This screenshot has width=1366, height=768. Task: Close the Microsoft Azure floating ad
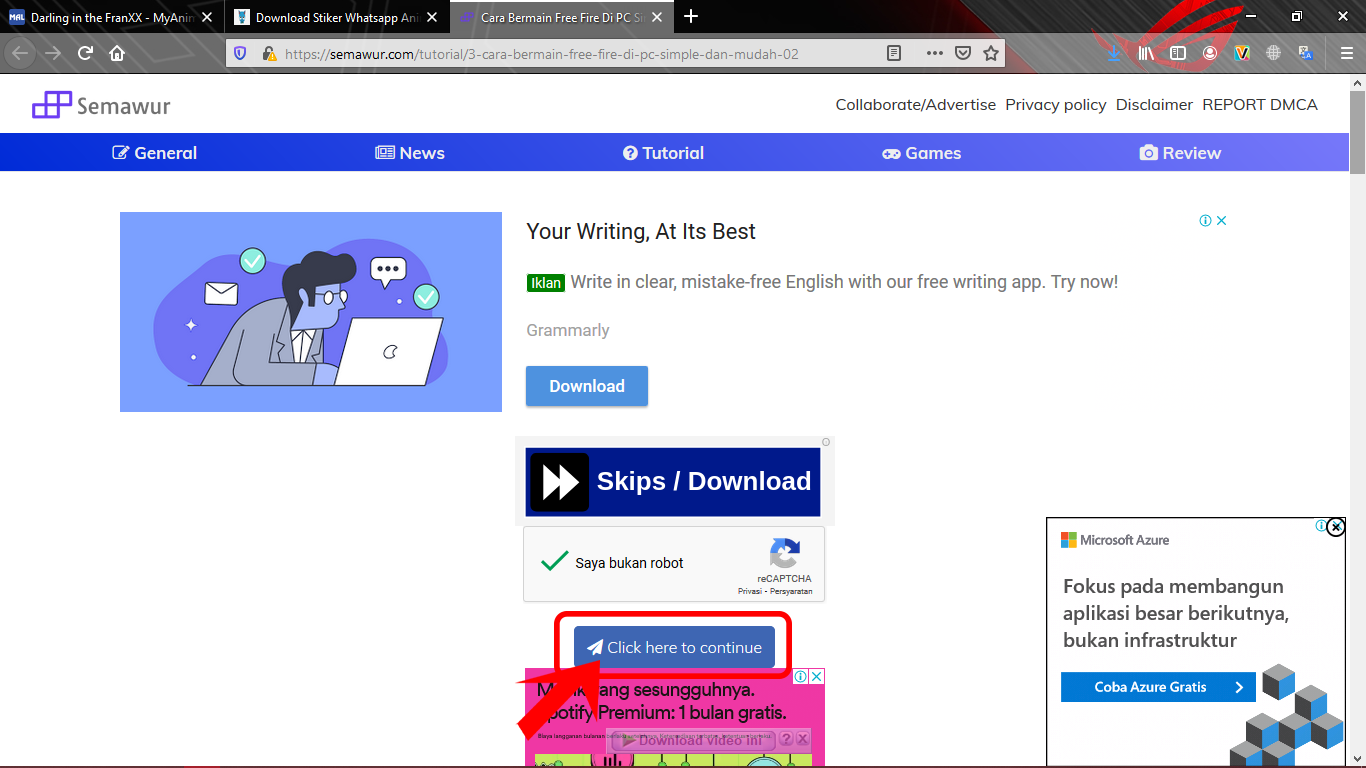(x=1336, y=527)
